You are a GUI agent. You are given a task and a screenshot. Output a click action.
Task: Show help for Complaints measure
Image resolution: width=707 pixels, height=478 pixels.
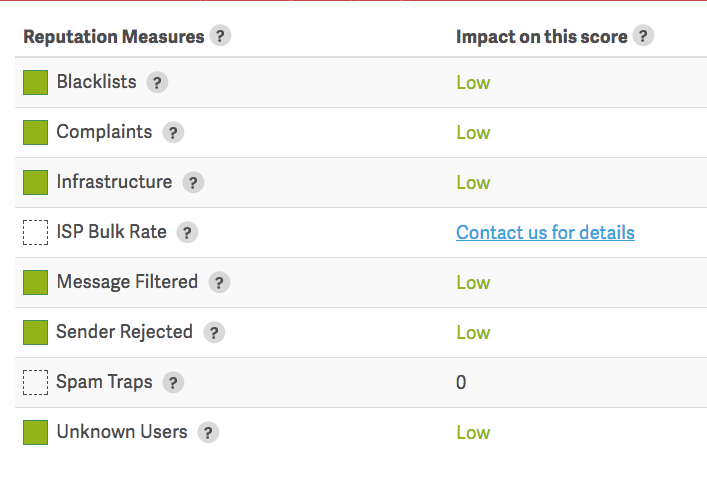click(x=173, y=133)
